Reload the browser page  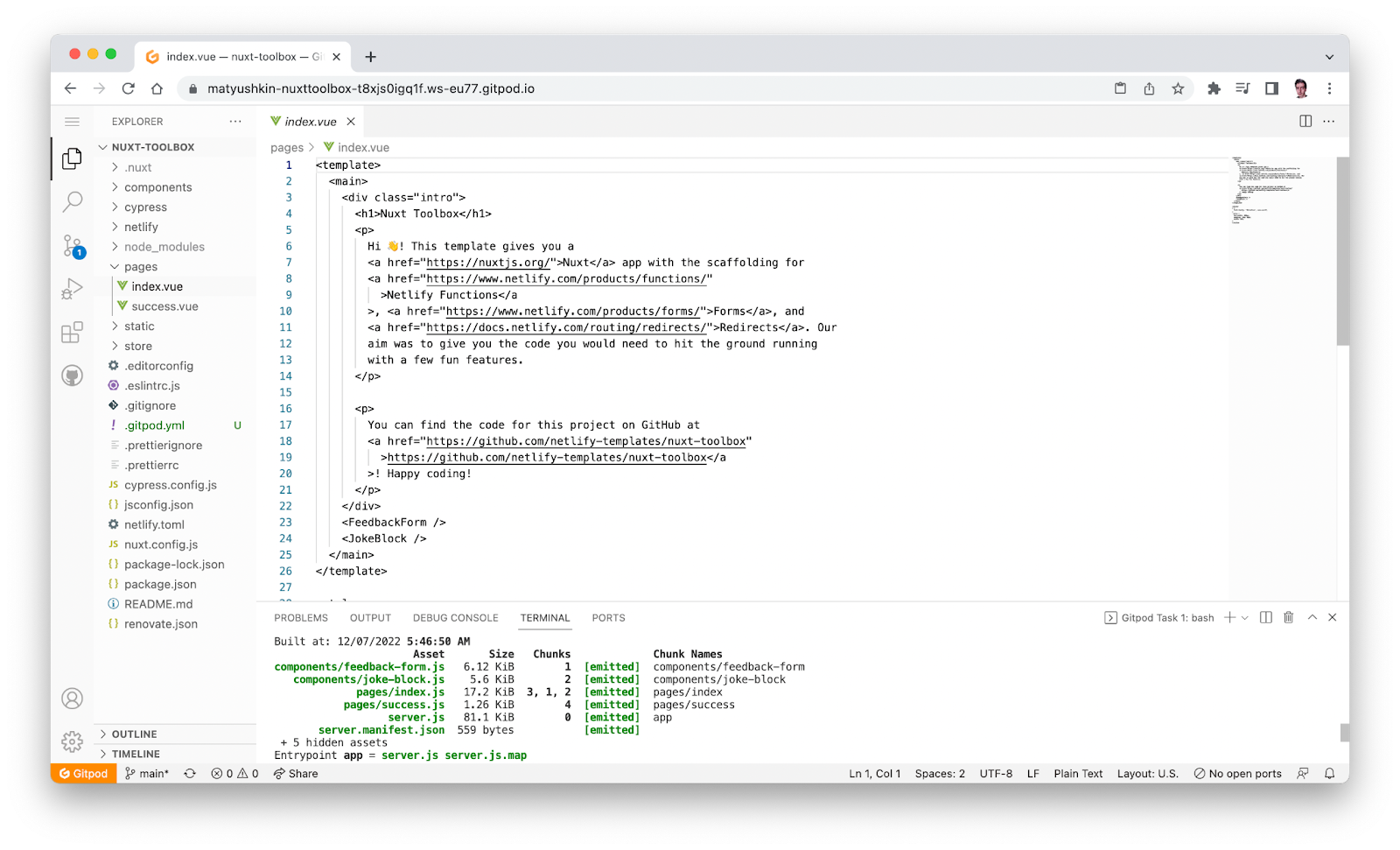click(x=129, y=88)
